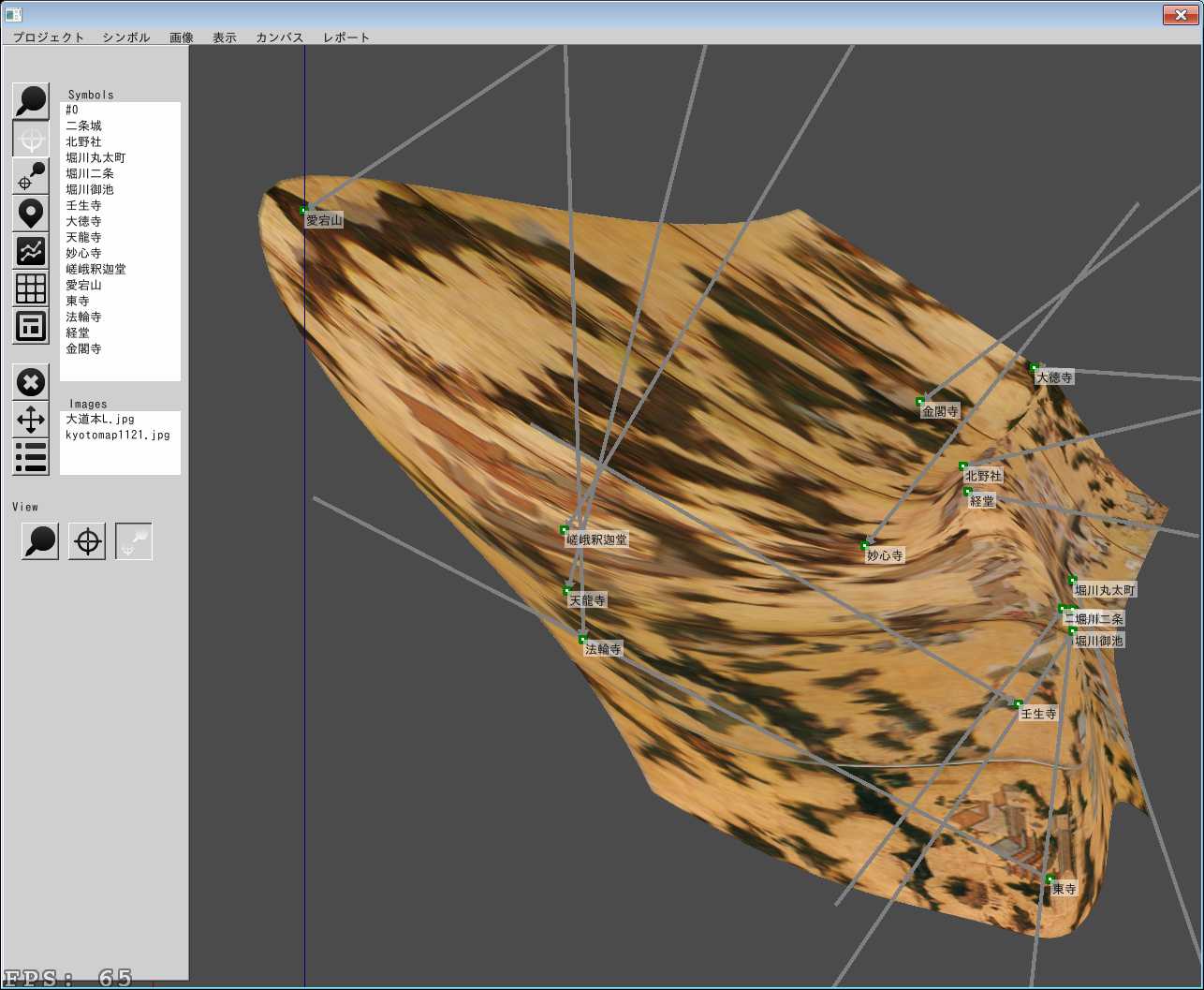This screenshot has width=1204, height=990.
Task: Open the カンバス menu
Action: coord(280,37)
